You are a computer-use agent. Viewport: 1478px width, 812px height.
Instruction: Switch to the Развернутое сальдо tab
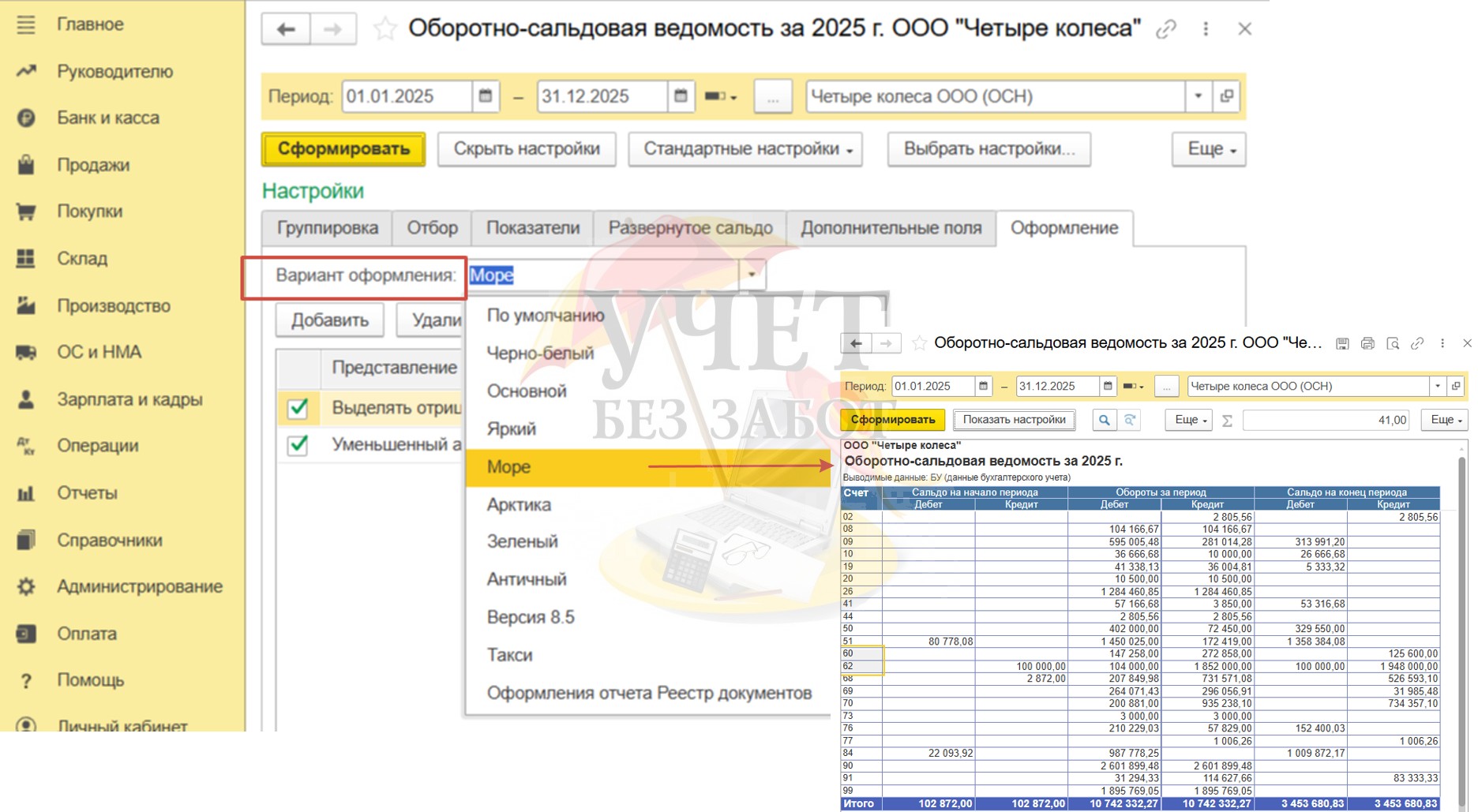pyautogui.click(x=690, y=228)
